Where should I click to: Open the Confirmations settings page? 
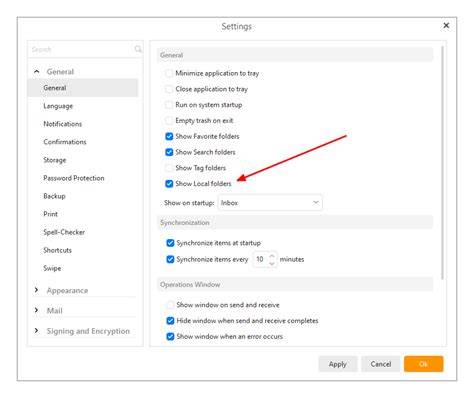[65, 142]
